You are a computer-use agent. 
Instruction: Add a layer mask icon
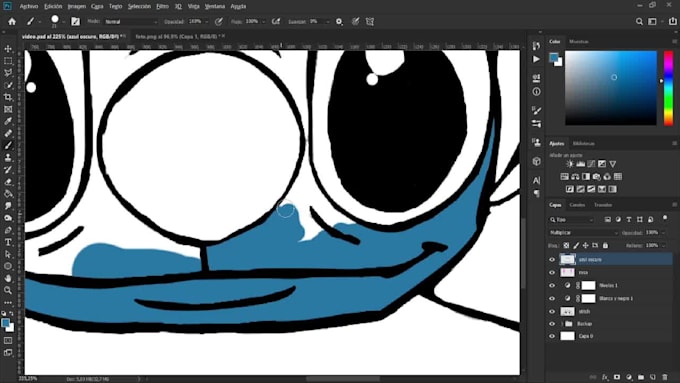pos(617,377)
